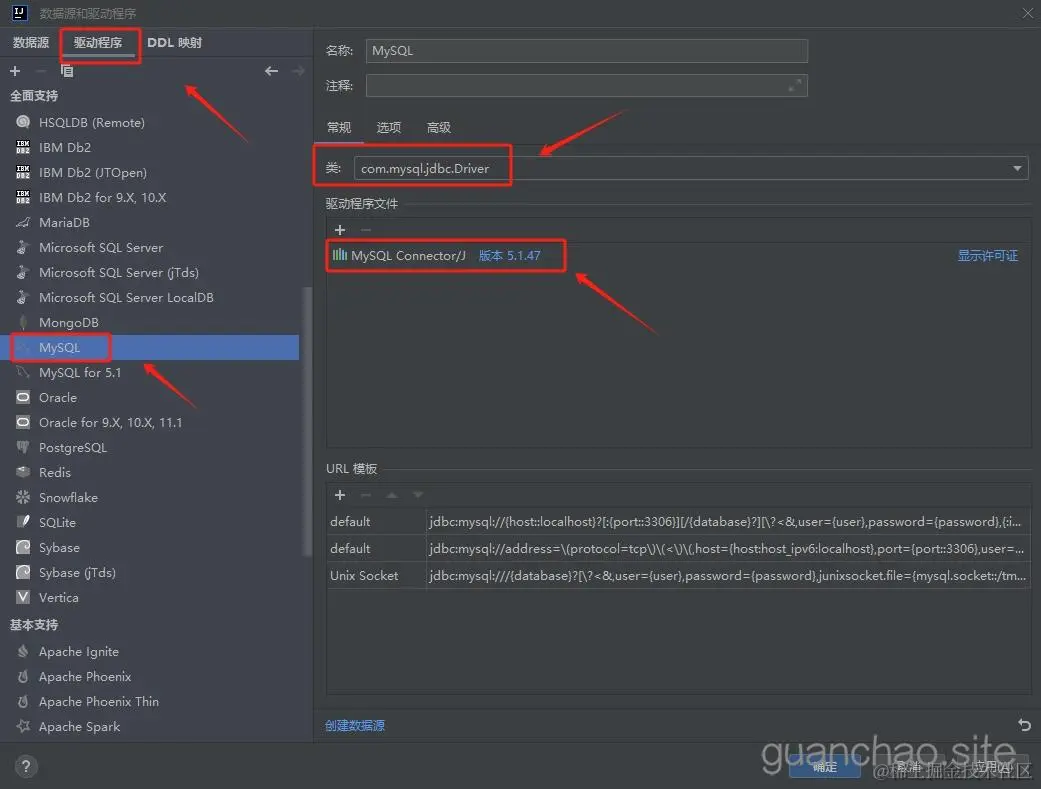Select the jdbc:mysql://address= URL template row
The image size is (1041, 789).
[679, 549]
